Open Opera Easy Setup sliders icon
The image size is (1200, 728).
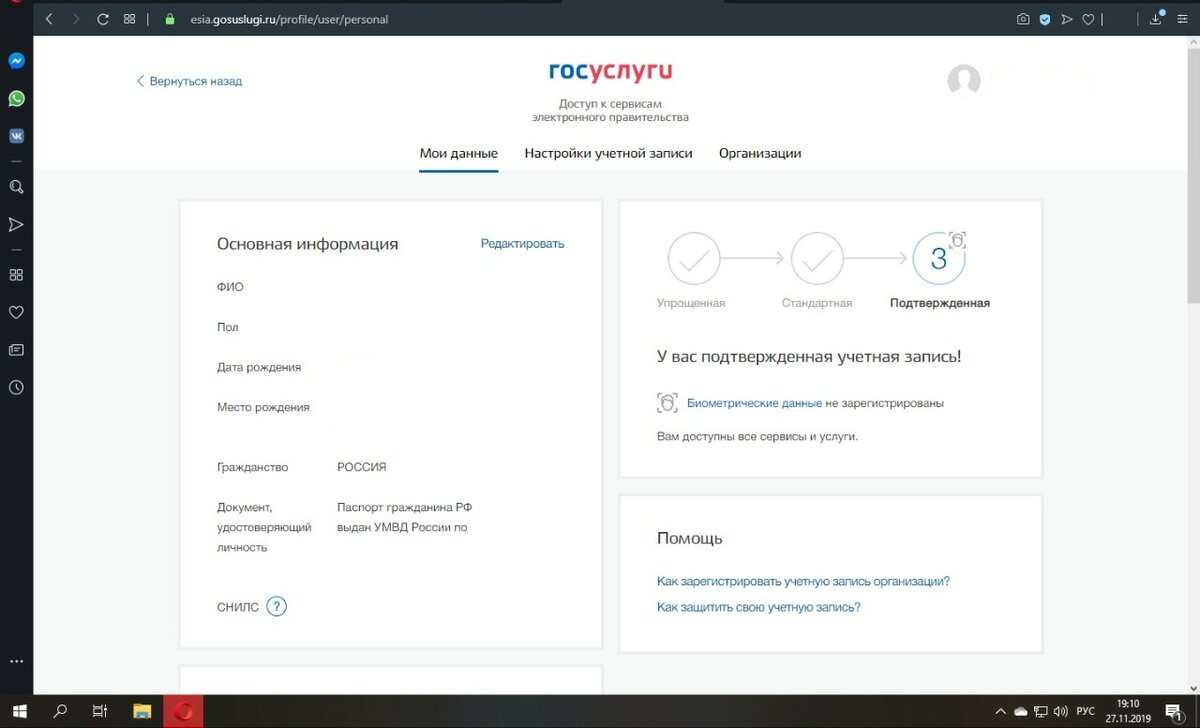point(1182,19)
